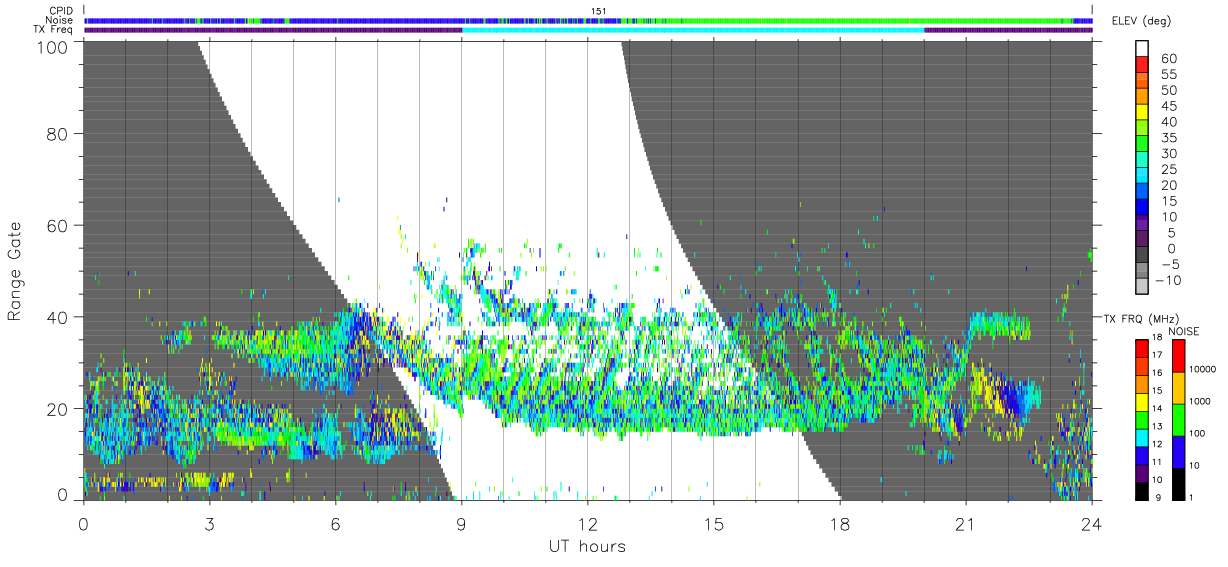Click the −10 label on ELEV colorbar

pyautogui.click(x=1170, y=280)
